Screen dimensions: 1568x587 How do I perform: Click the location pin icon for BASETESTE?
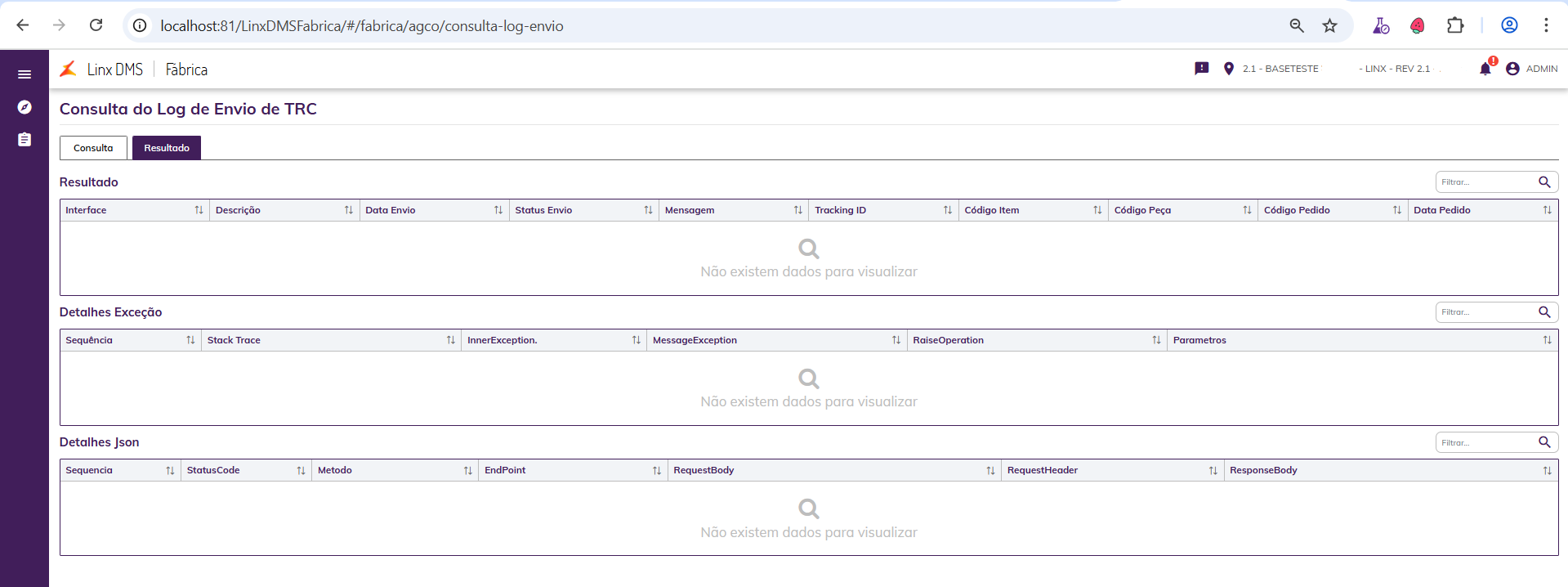click(x=1228, y=69)
